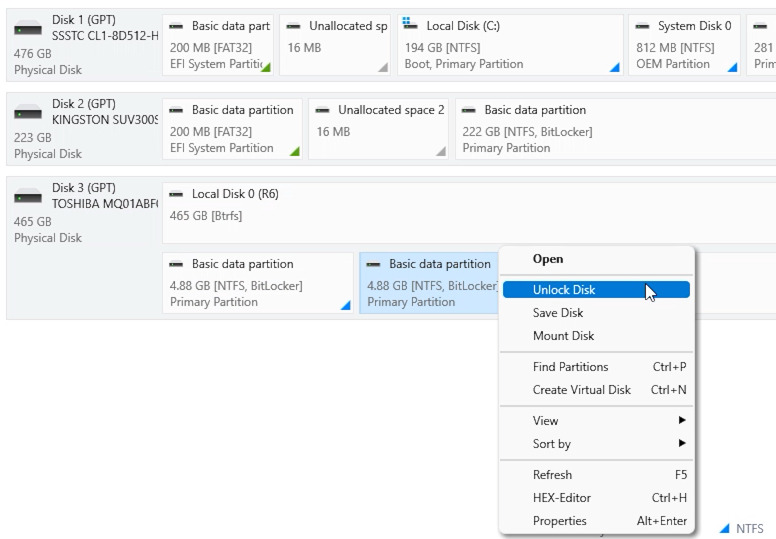Viewport: 776px width, 539px height.
Task: Click Disk 2 KINGSTON drive icon
Action: click(28, 113)
